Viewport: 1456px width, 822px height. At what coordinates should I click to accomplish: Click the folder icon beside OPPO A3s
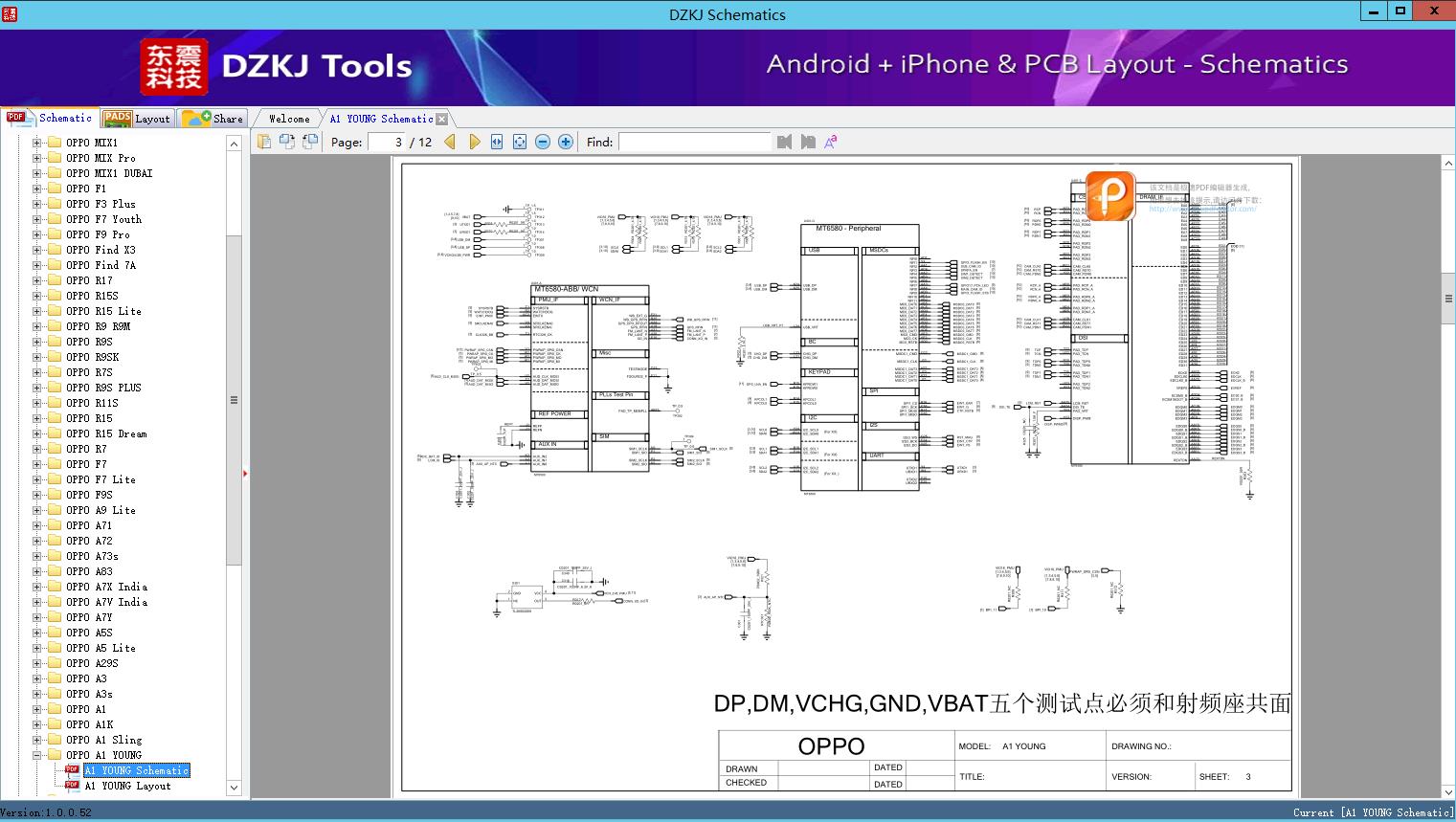click(55, 694)
